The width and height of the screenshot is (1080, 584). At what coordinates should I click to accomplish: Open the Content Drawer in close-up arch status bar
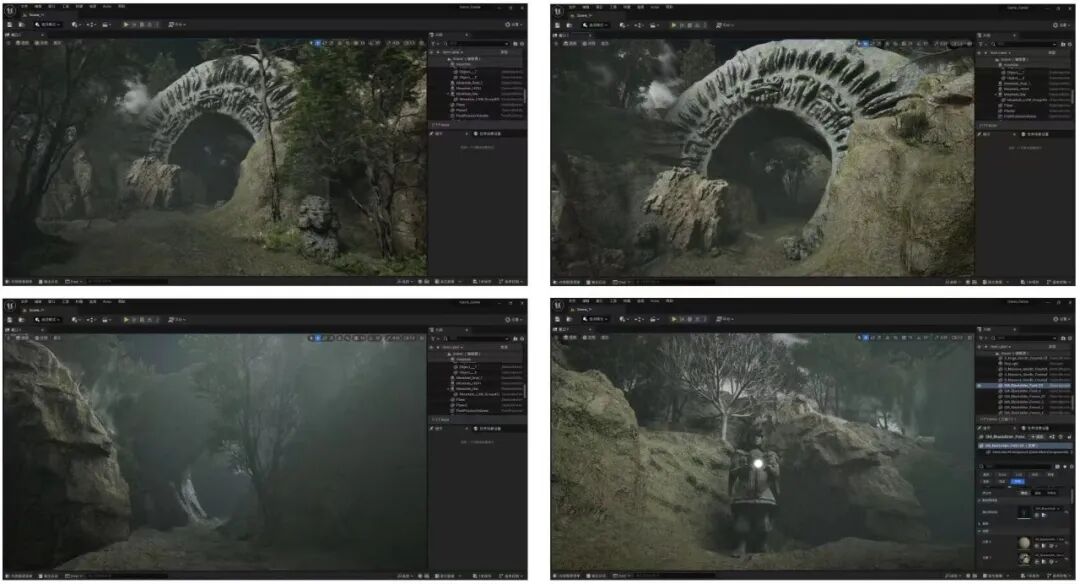tap(565, 282)
